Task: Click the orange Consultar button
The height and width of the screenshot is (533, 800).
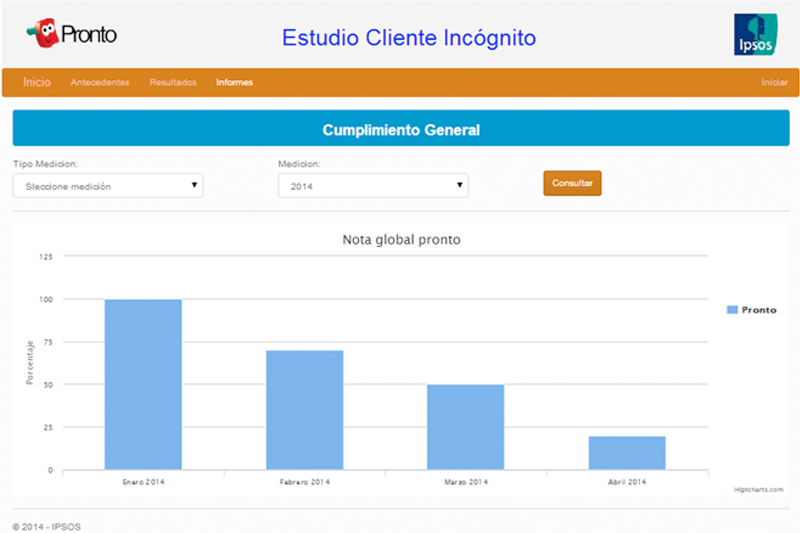Action: [572, 183]
